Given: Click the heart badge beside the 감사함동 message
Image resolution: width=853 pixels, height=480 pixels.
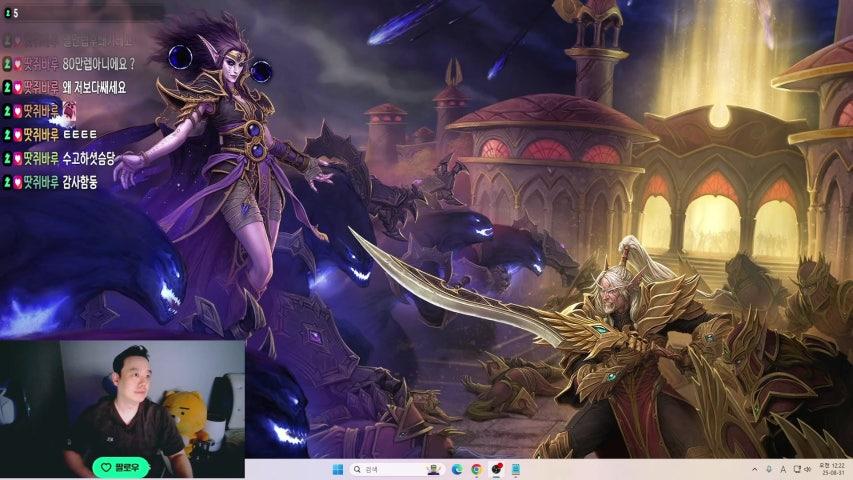Looking at the screenshot, I should coord(17,182).
